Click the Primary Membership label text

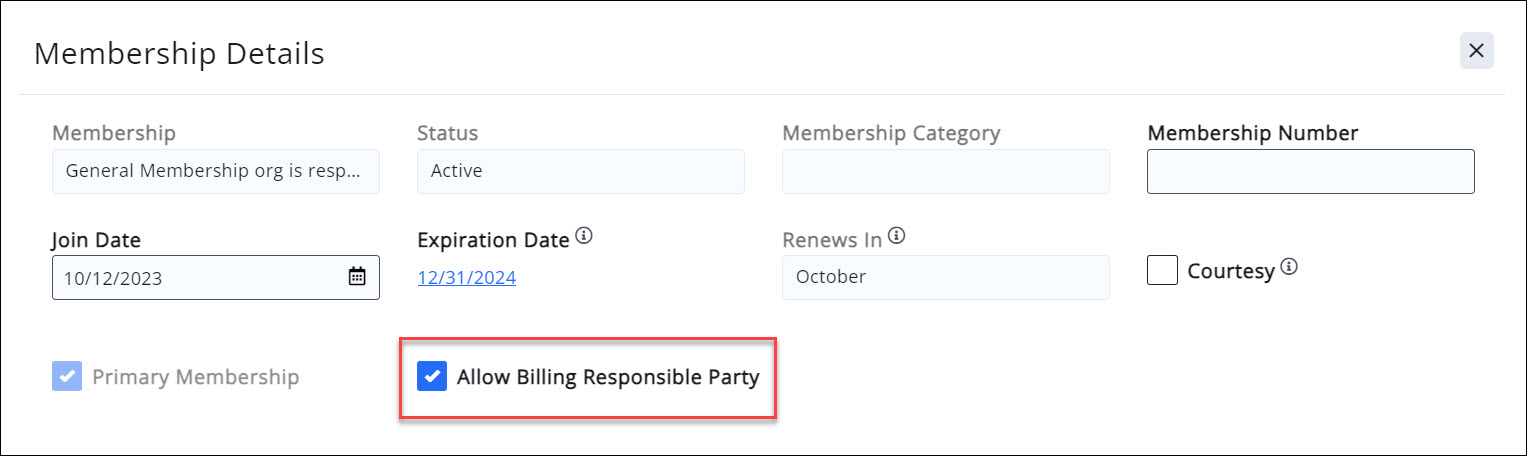point(195,377)
